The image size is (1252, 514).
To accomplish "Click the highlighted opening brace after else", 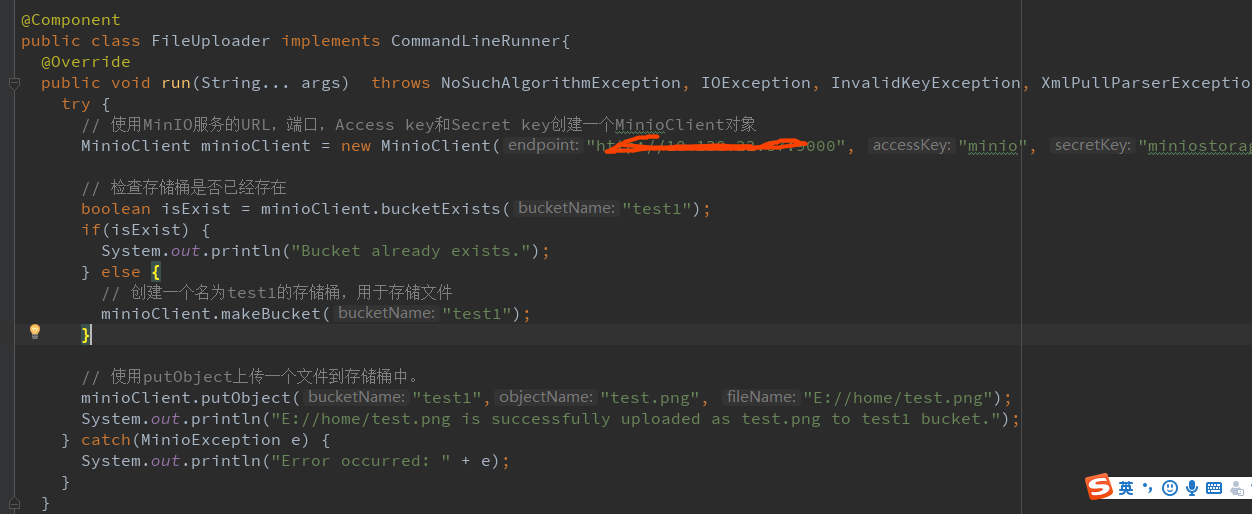I will [x=156, y=272].
